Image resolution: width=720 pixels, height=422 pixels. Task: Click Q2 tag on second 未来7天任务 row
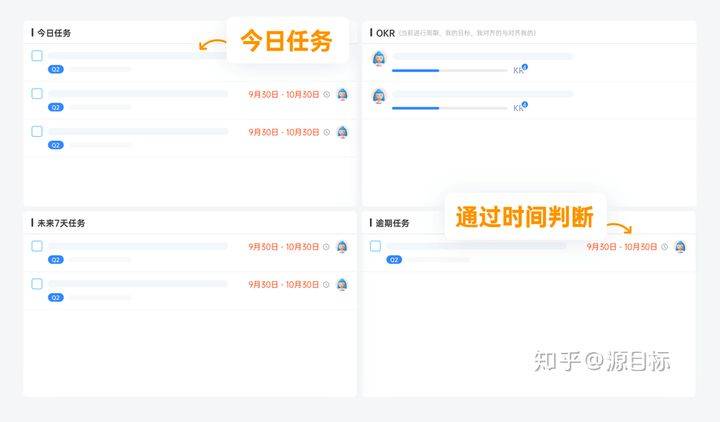(56, 298)
